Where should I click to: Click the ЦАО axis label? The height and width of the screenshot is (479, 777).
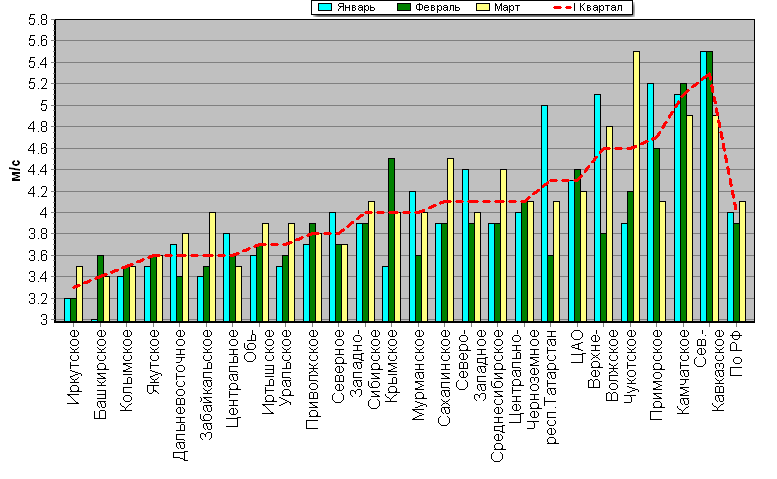[x=577, y=347]
